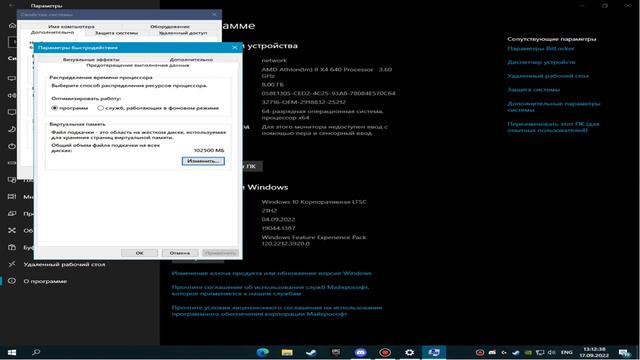Click the red record app taskbar icon
The height and width of the screenshot is (360, 640).
(385, 352)
